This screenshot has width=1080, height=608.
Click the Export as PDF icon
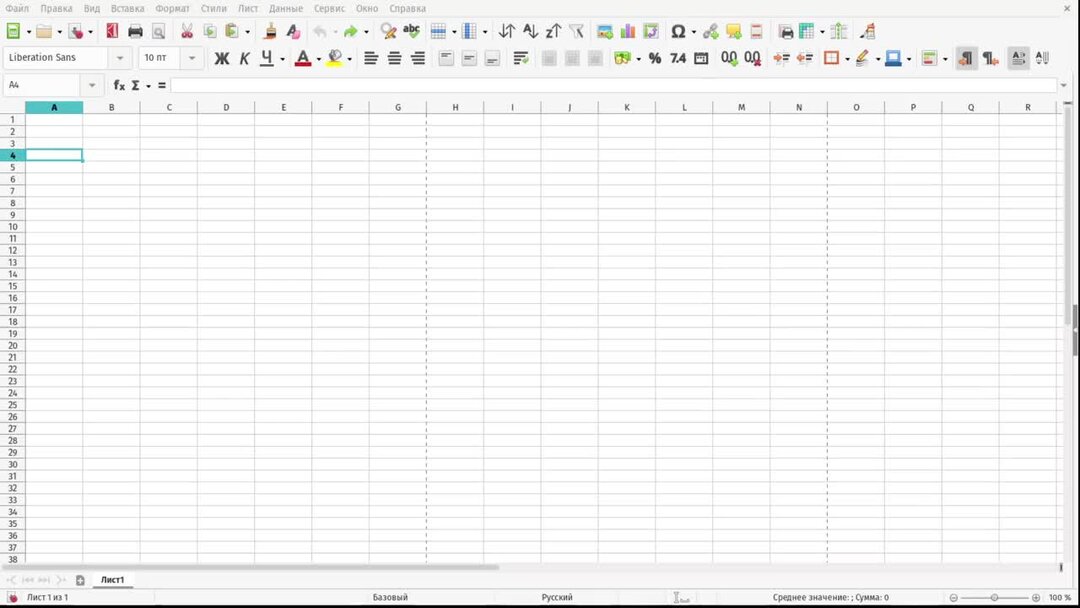112,31
